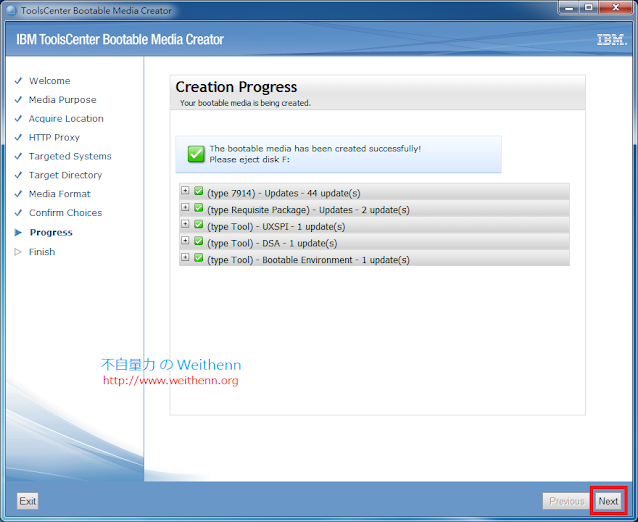
Task: Click '(type Tool) - Bootable Environment - 1 update(s)' text
Action: 308,260
